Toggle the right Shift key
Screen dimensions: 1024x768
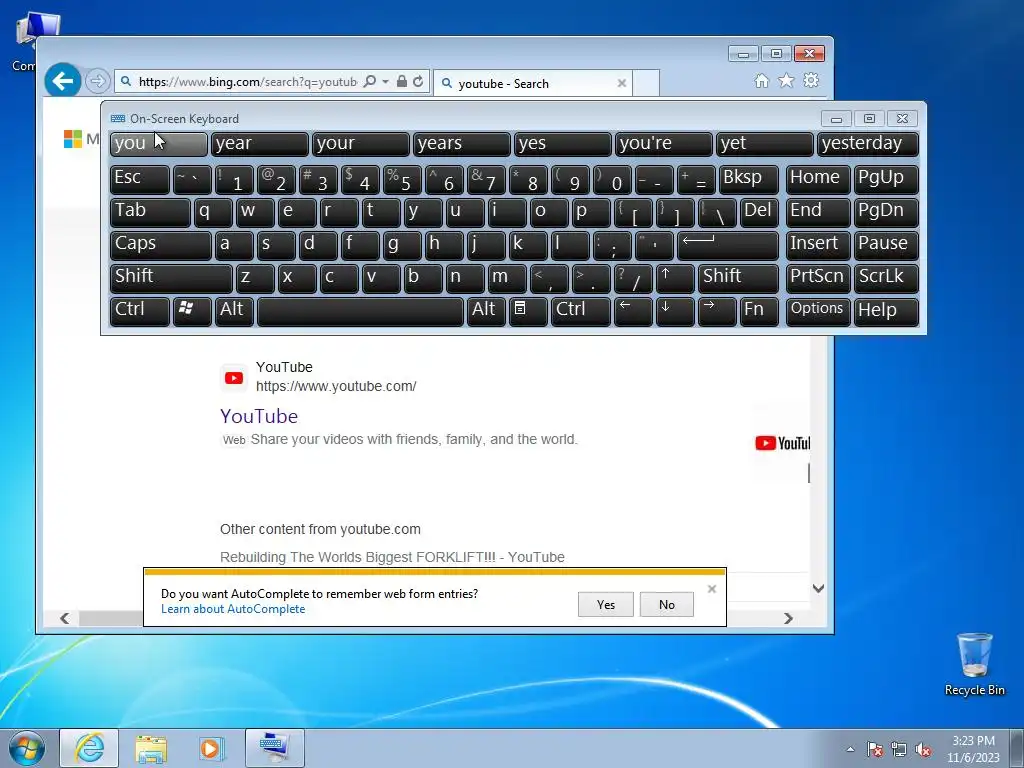(738, 278)
